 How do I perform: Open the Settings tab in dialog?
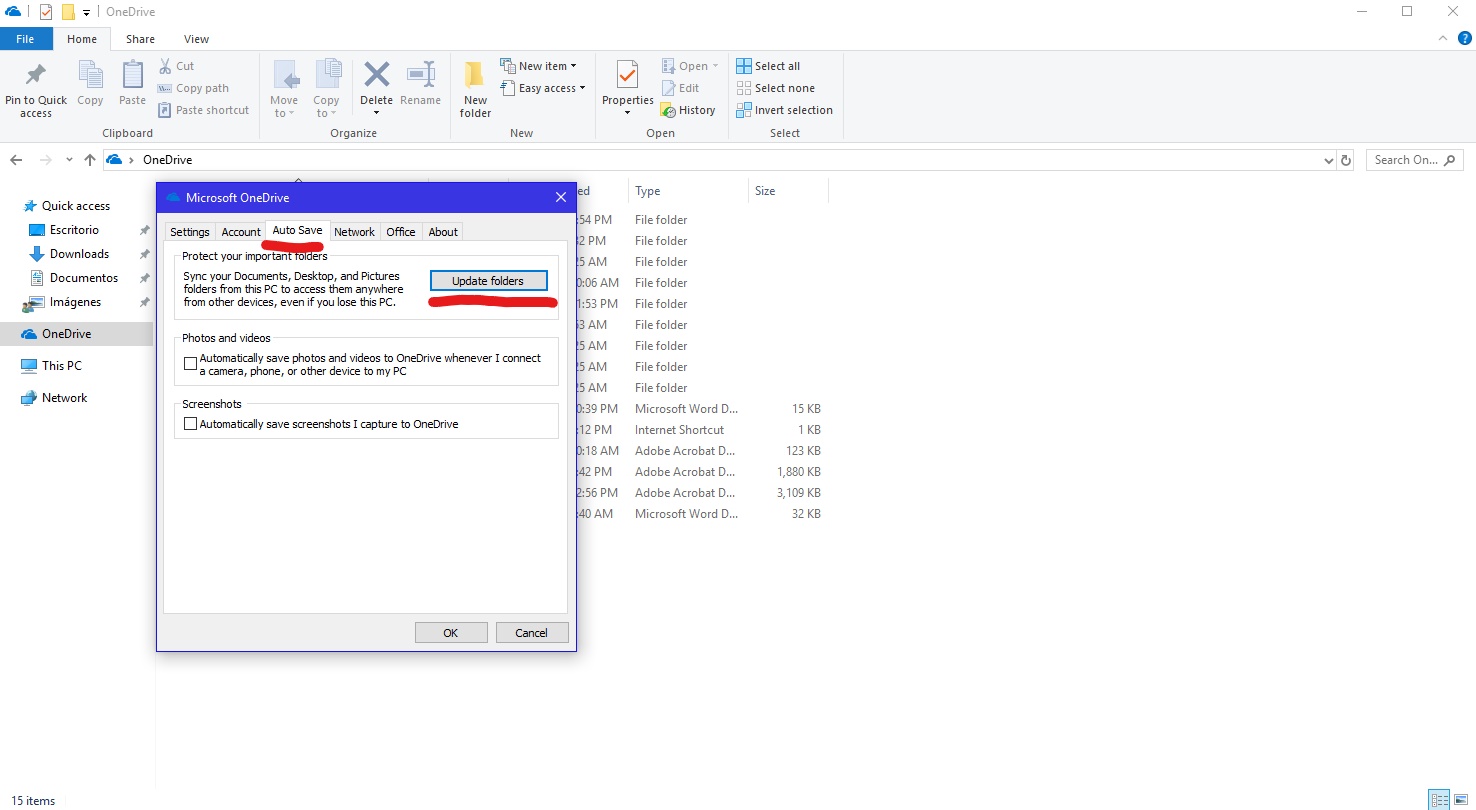190,232
